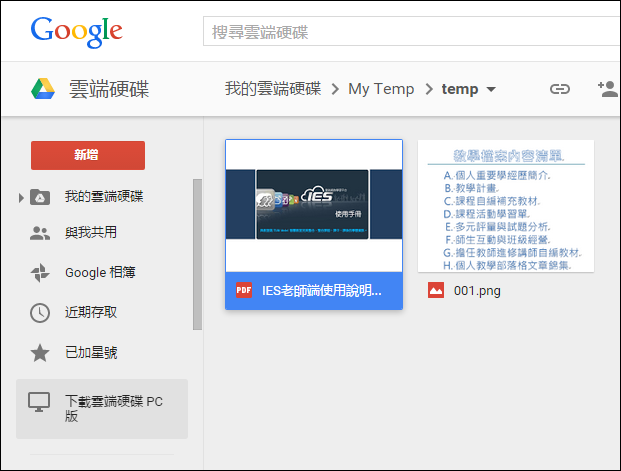Click the PDF file type icon
Image resolution: width=621 pixels, height=471 pixels.
coord(244,290)
